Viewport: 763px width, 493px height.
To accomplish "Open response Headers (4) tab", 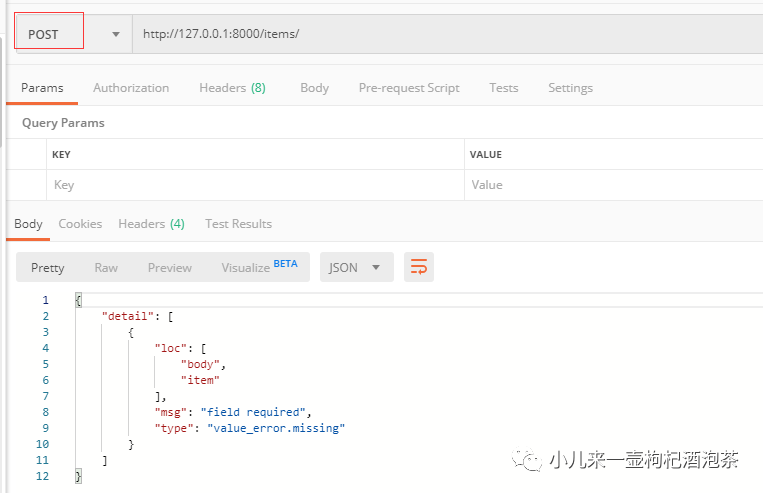I will (151, 224).
